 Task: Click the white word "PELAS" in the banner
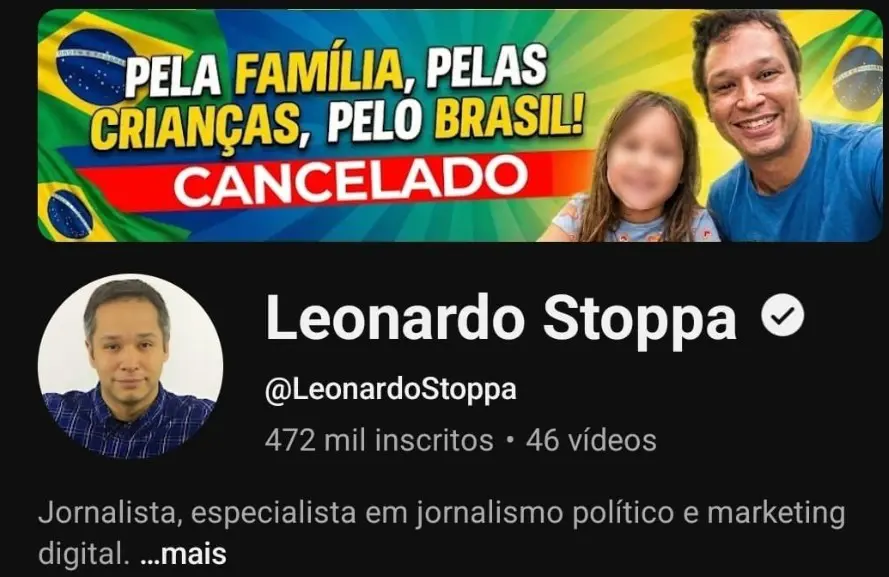tap(486, 67)
